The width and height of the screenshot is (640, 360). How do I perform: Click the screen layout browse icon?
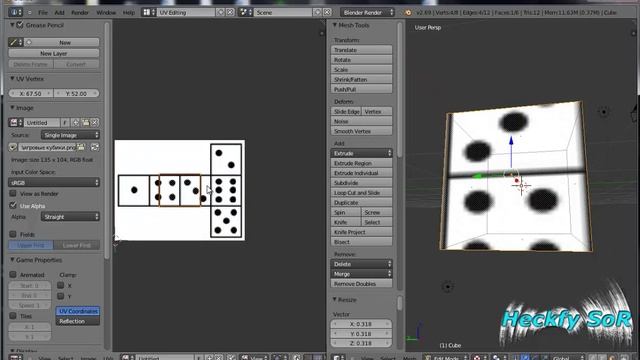click(x=149, y=13)
